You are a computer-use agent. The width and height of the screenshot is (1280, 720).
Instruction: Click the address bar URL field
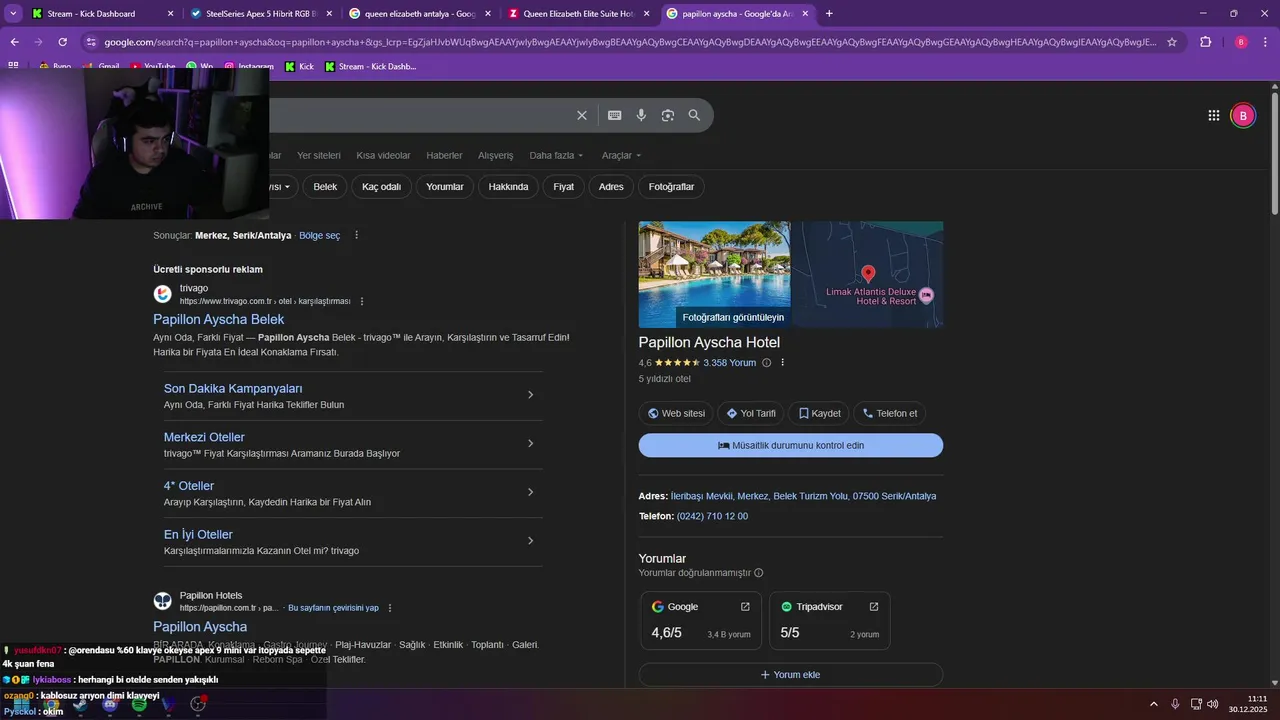tap(630, 42)
